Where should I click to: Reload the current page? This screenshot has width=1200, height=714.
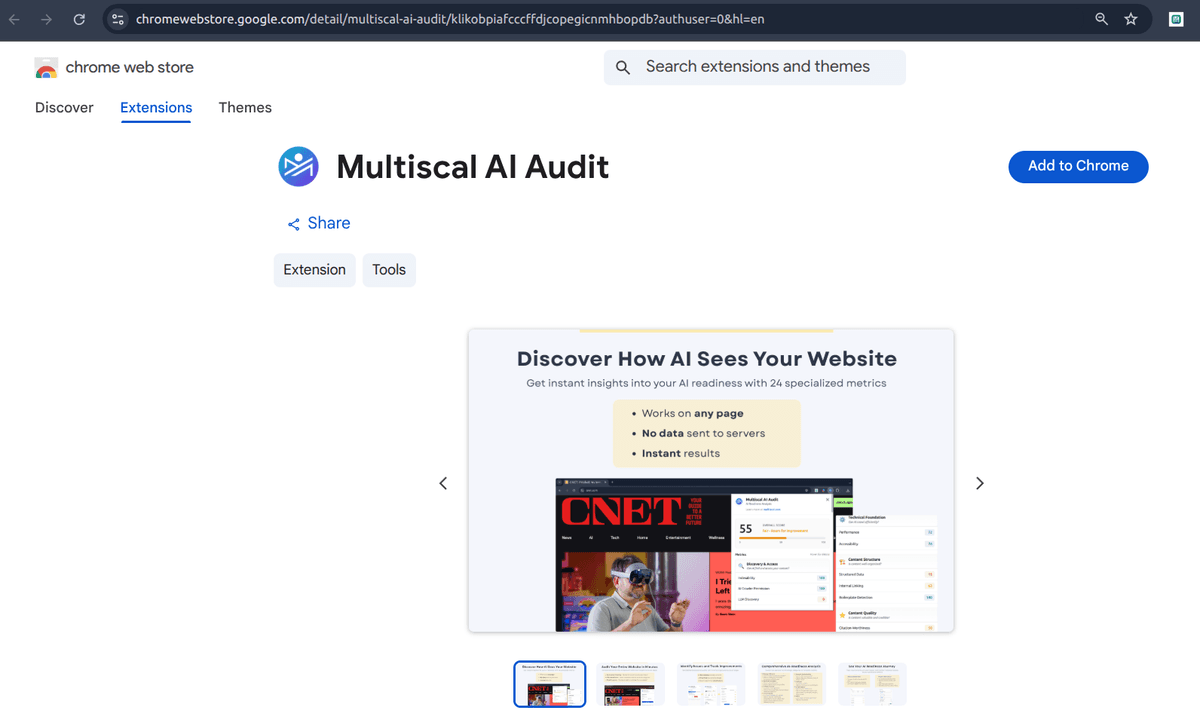point(79,19)
